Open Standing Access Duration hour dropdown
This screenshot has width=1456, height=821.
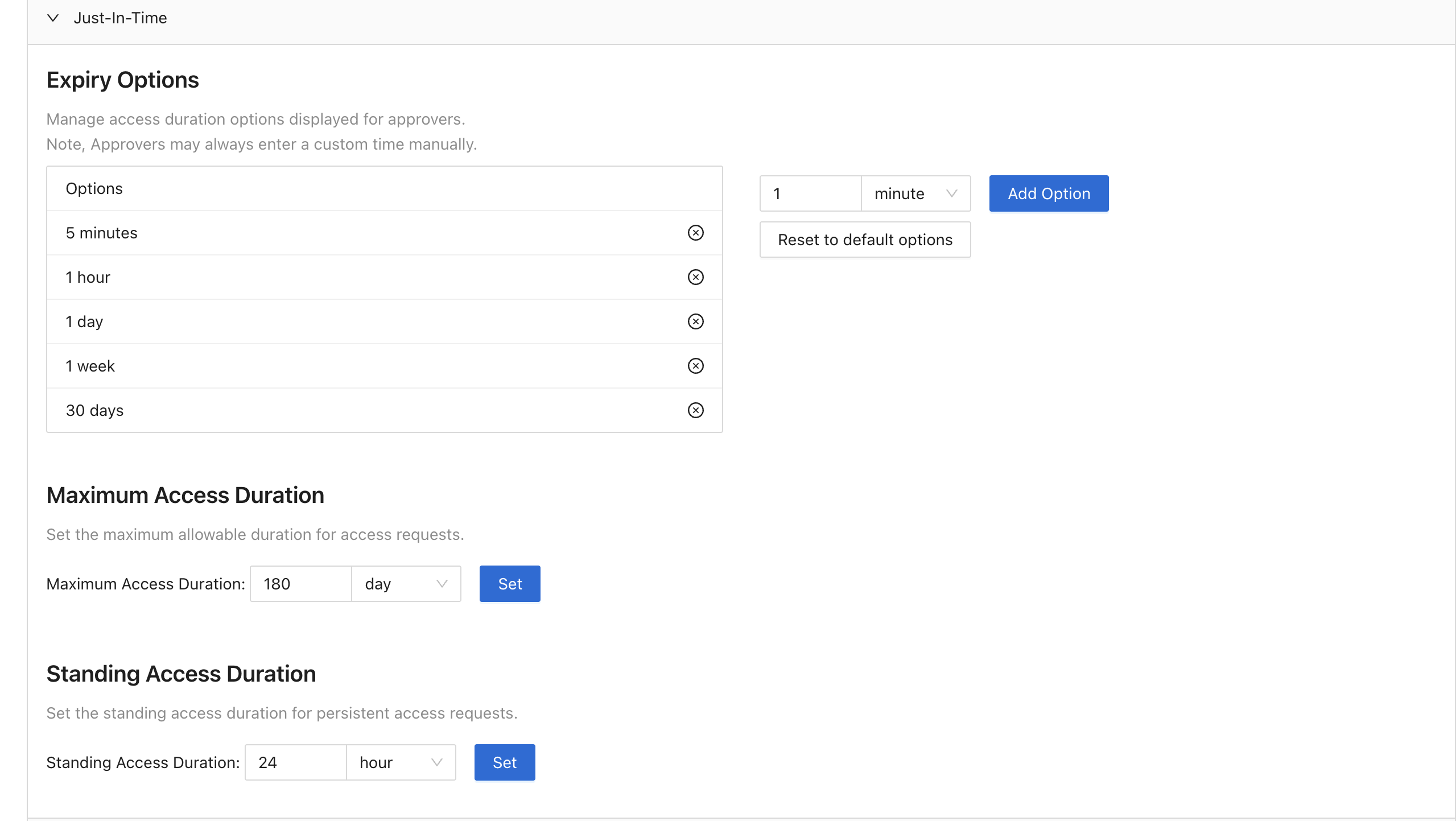point(401,762)
